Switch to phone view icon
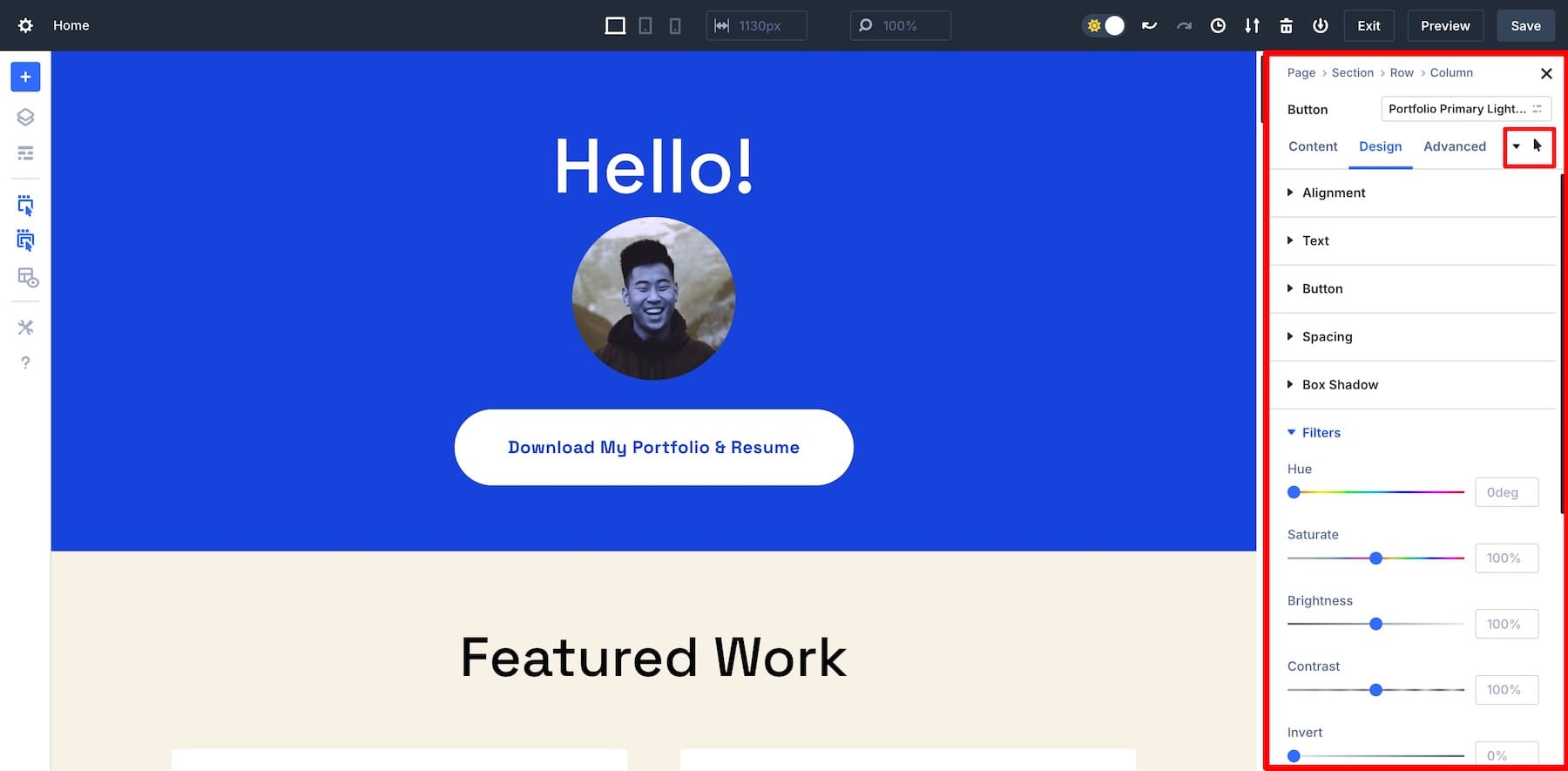This screenshot has width=1568, height=771. [675, 26]
